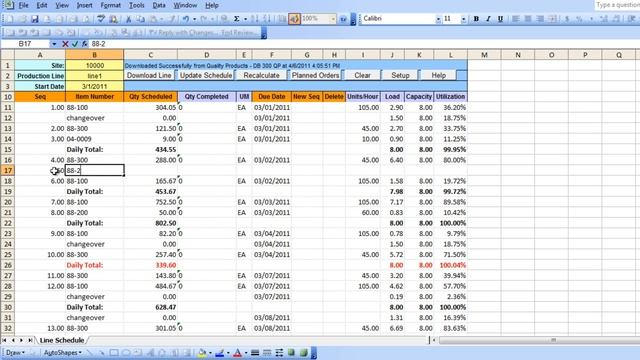This screenshot has width=640, height=360.
Task: Click the AutoSum sigma icon
Action: click(x=236, y=19)
